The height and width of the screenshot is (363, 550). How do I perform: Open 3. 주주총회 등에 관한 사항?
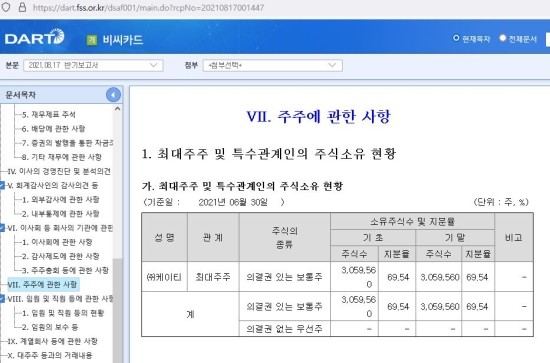point(65,270)
